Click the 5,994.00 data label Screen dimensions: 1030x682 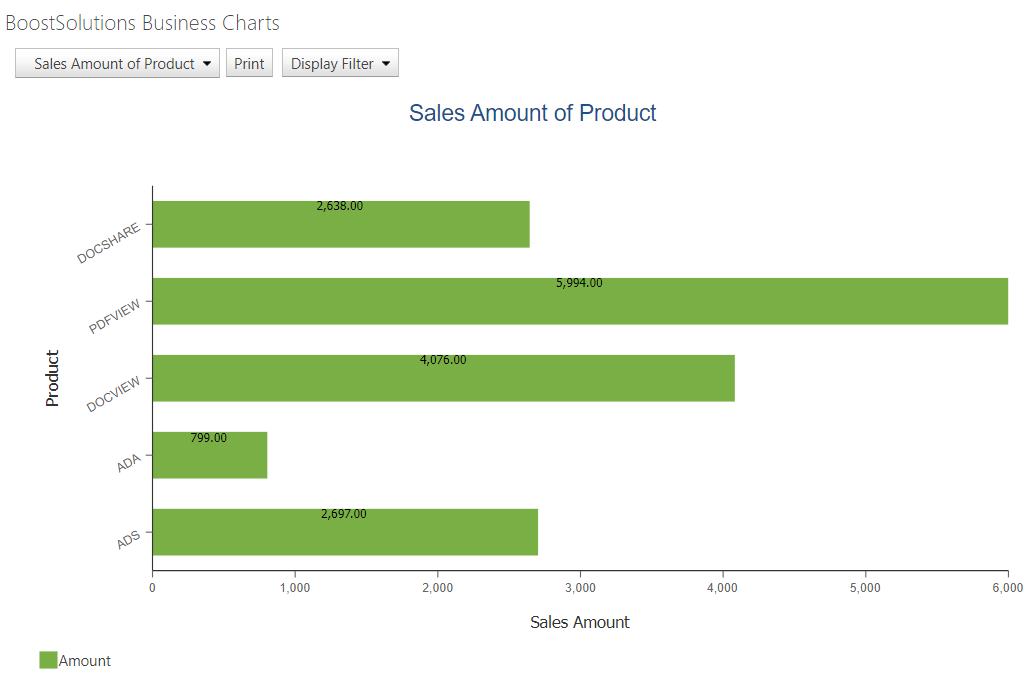tap(579, 283)
